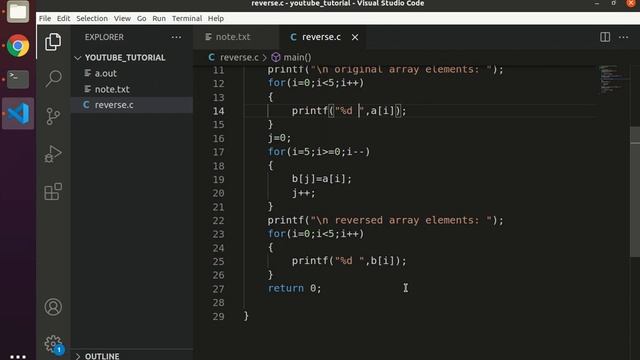Open the Go menu
The height and width of the screenshot is (360, 640).
[x=142, y=18]
